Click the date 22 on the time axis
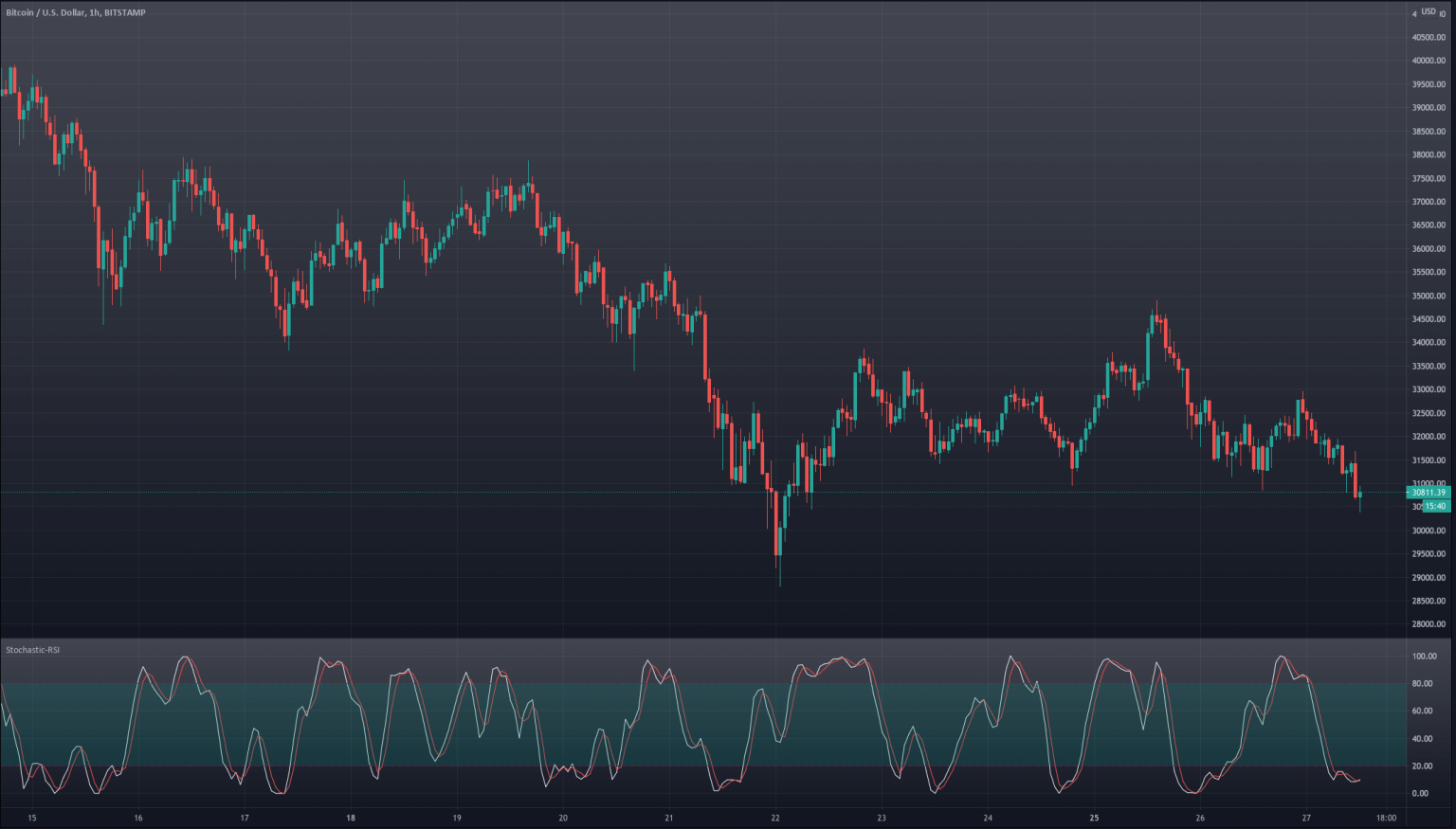This screenshot has width=1456, height=829. pyautogui.click(x=775, y=817)
